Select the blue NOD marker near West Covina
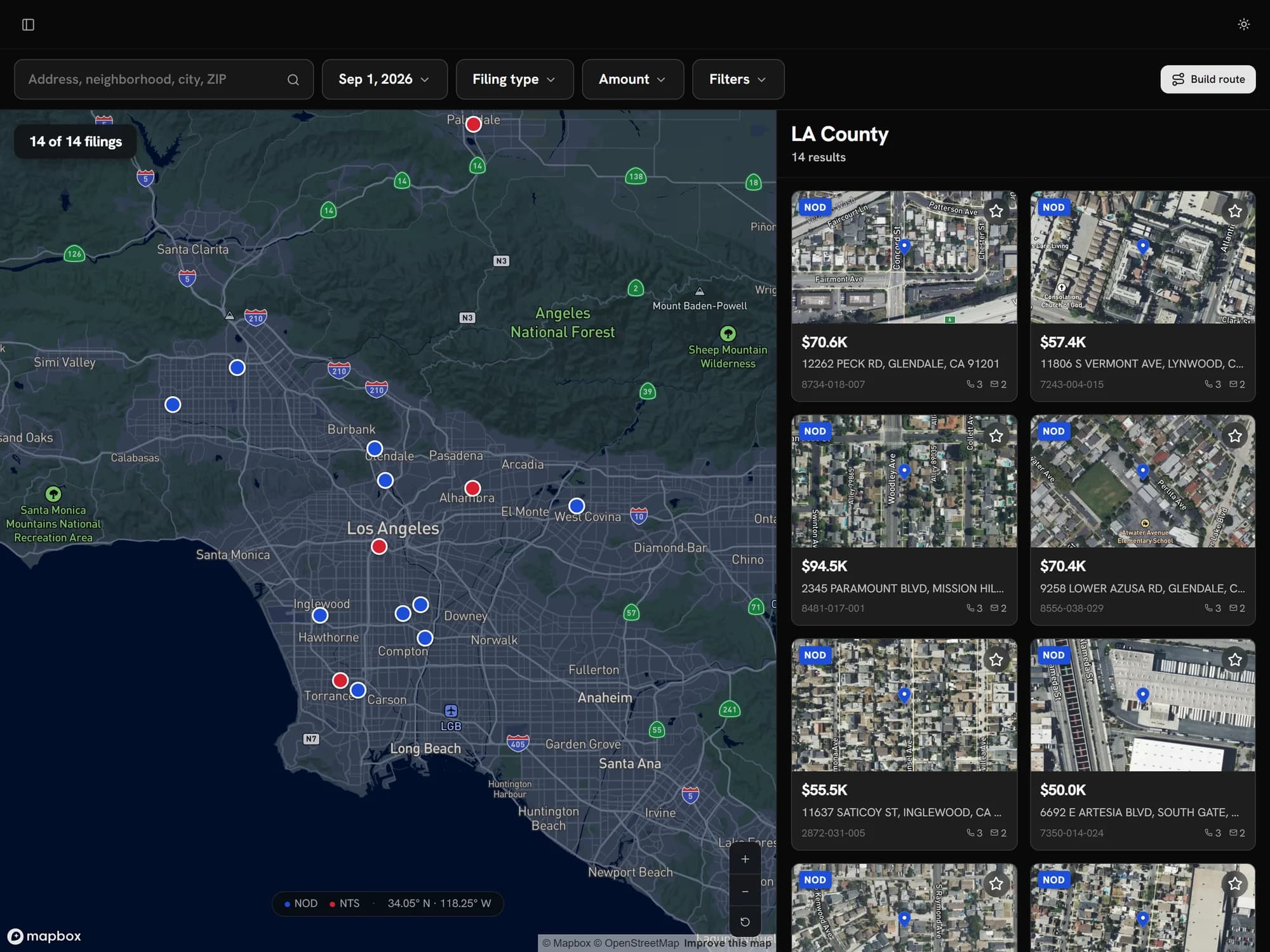This screenshot has height=952, width=1270. click(577, 506)
